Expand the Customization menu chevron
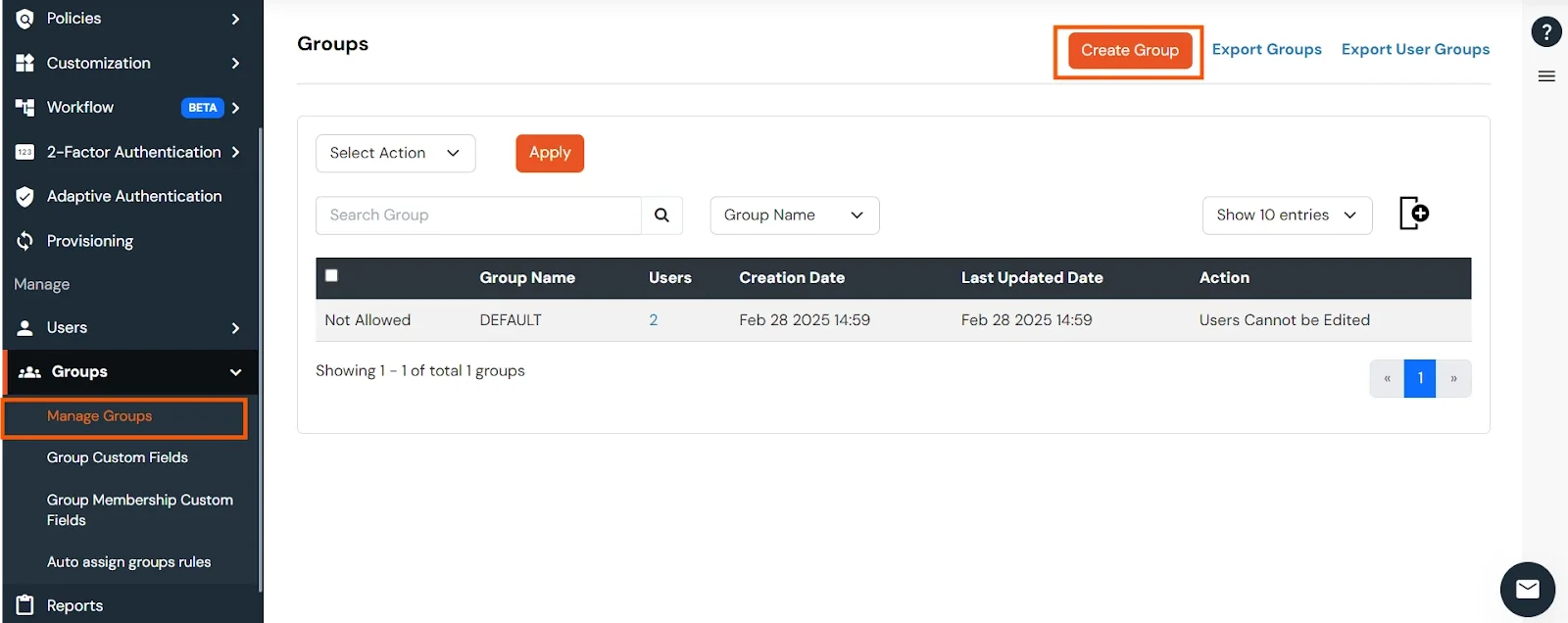 click(235, 63)
